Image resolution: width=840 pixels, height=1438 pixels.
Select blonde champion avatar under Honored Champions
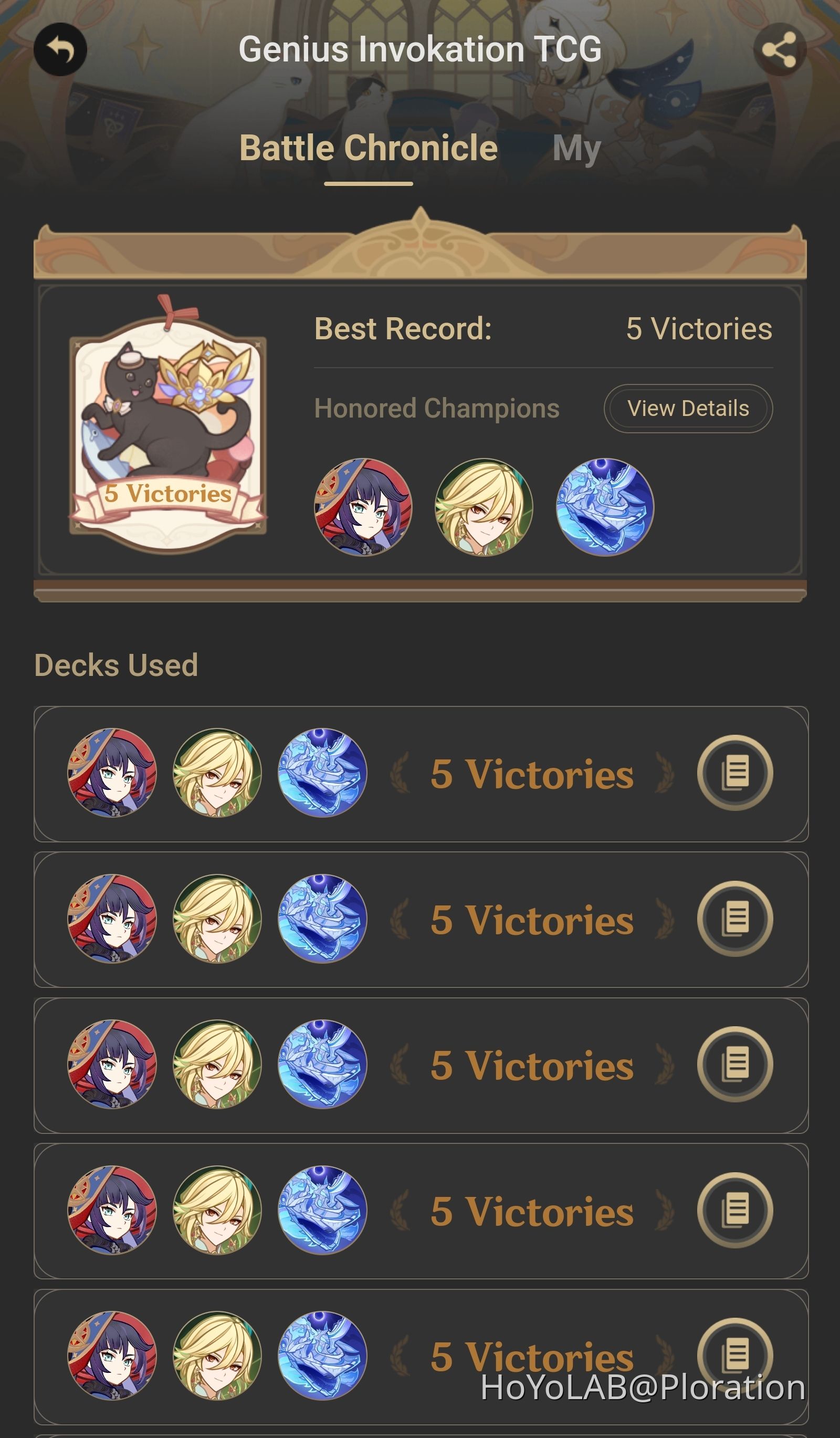click(x=484, y=507)
